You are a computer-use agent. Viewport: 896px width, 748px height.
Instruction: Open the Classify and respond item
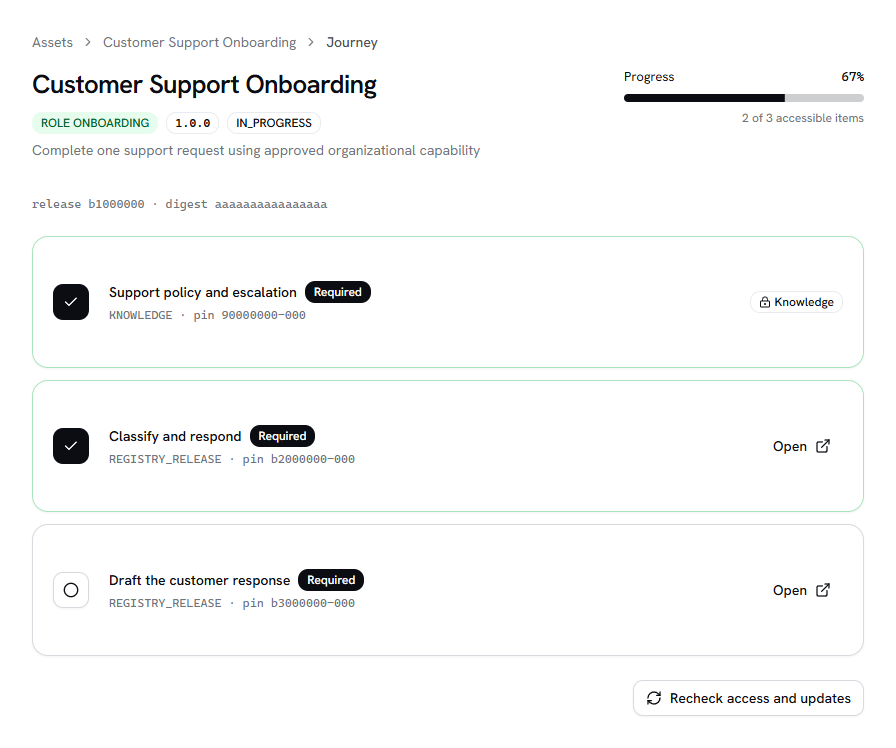click(801, 446)
